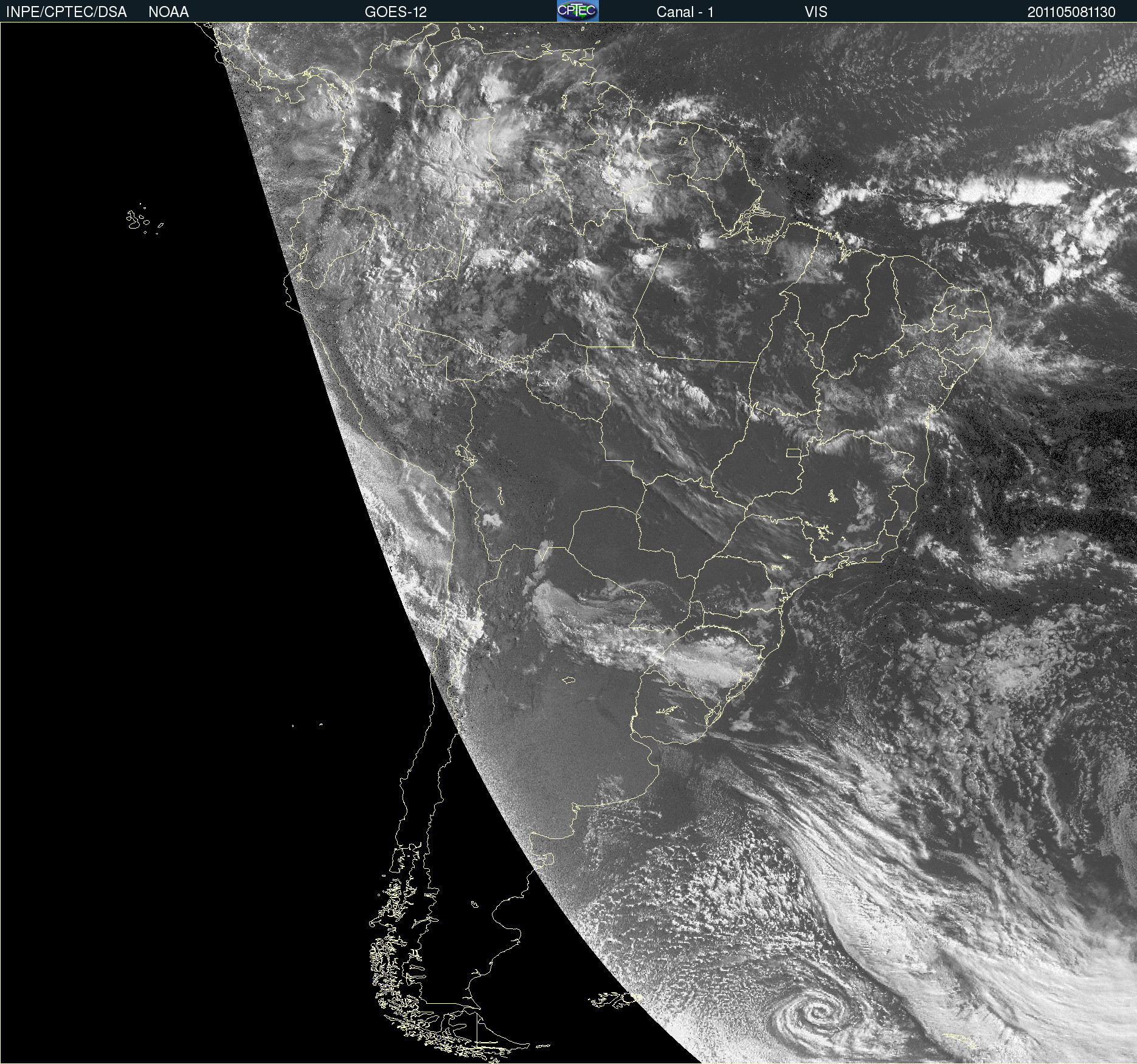
Task: Click the INPE/CPTEC/DSA header text
Action: 66,12
